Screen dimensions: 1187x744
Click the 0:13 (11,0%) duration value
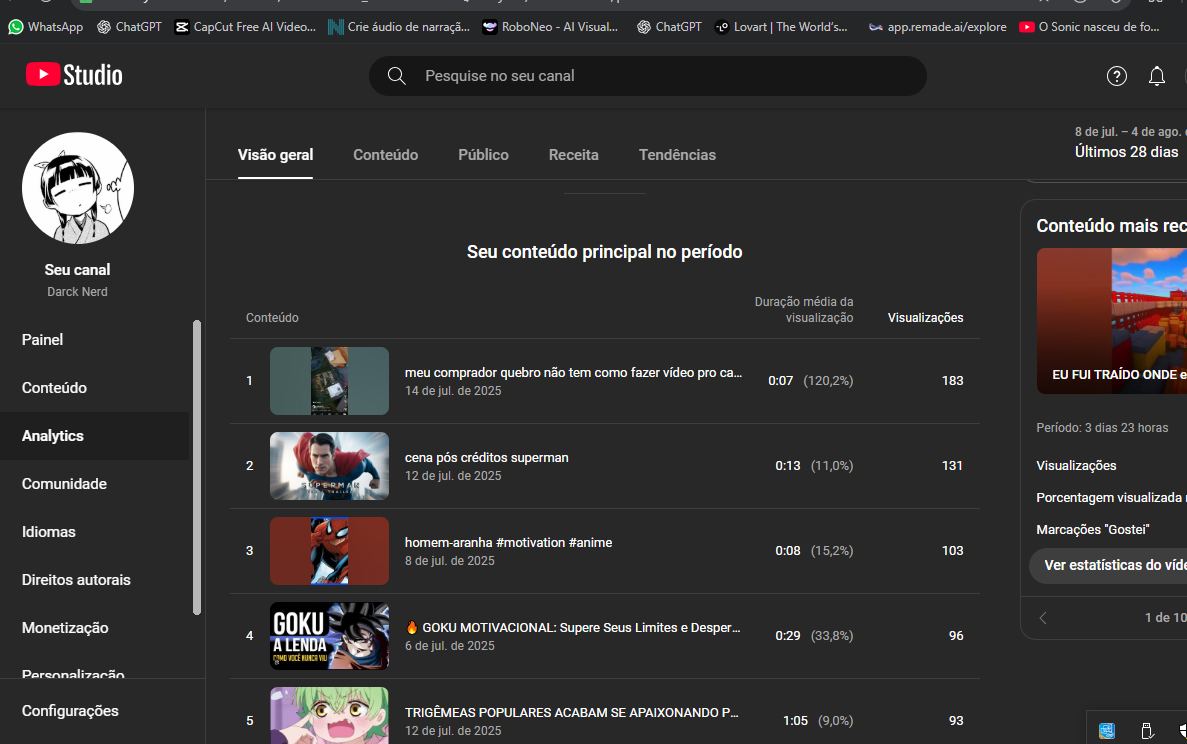click(x=814, y=465)
